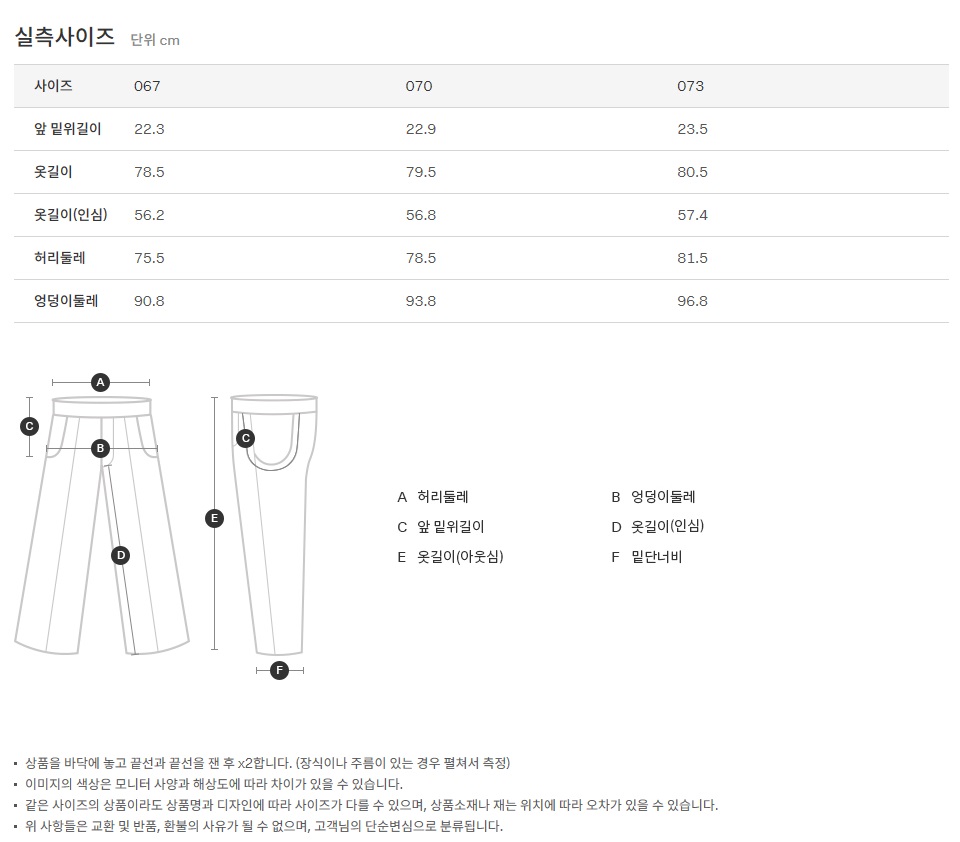Click the 엉덩이둘레 row label in table
The height and width of the screenshot is (842, 960).
point(66,301)
